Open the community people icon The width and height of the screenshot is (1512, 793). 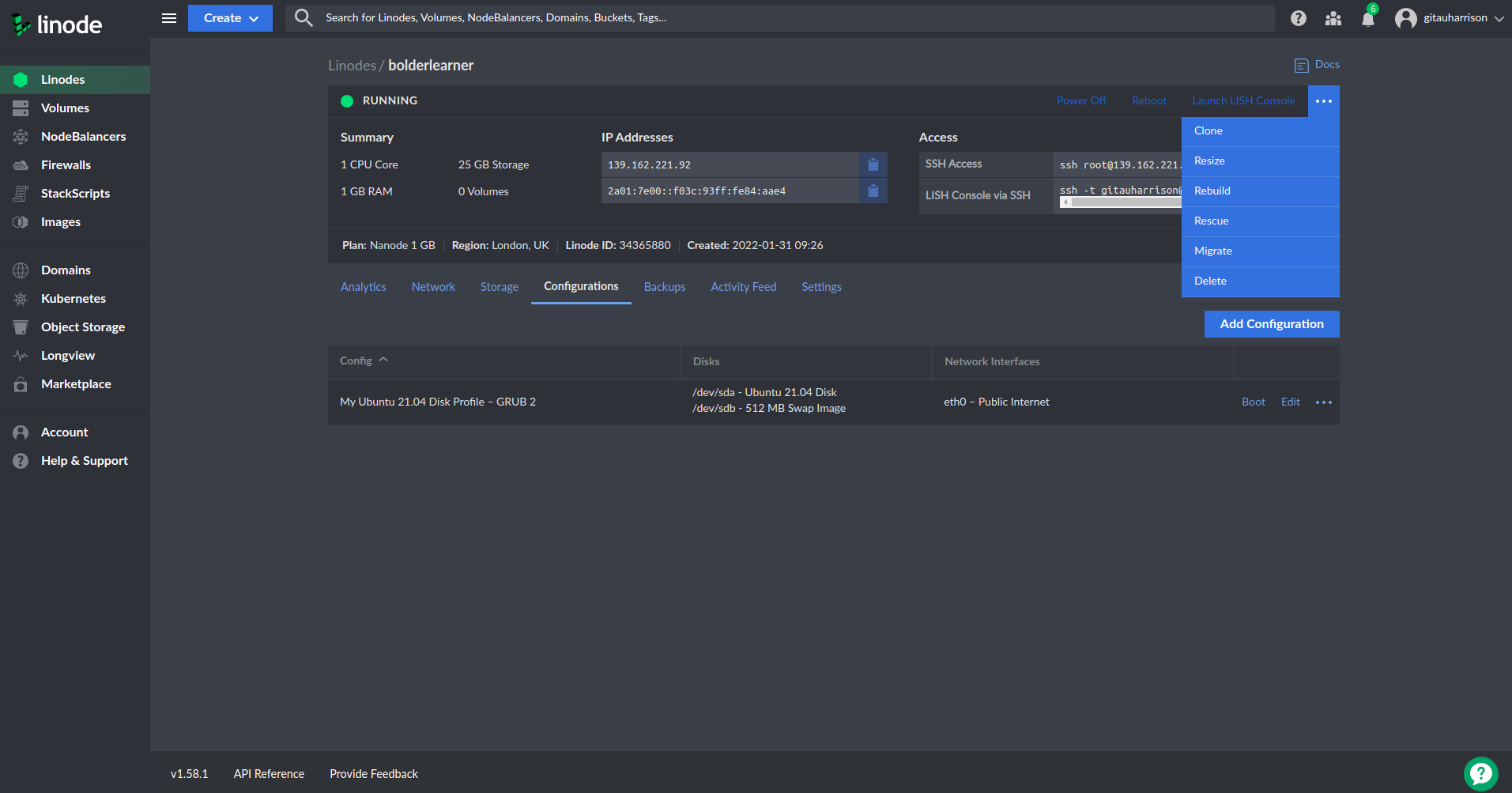point(1333,18)
